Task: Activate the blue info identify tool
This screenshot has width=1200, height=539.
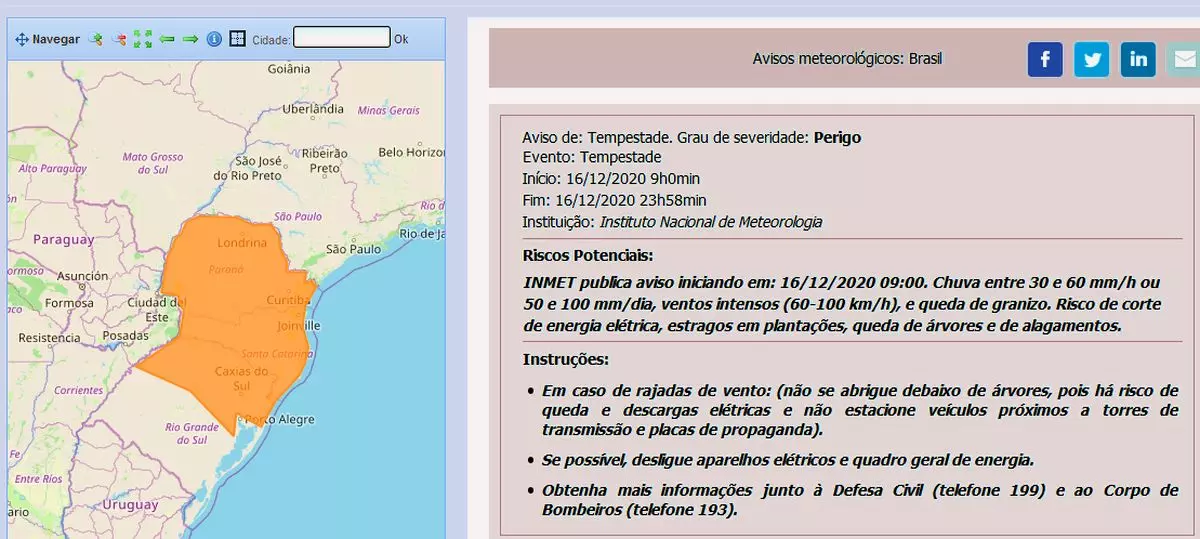Action: pyautogui.click(x=213, y=39)
